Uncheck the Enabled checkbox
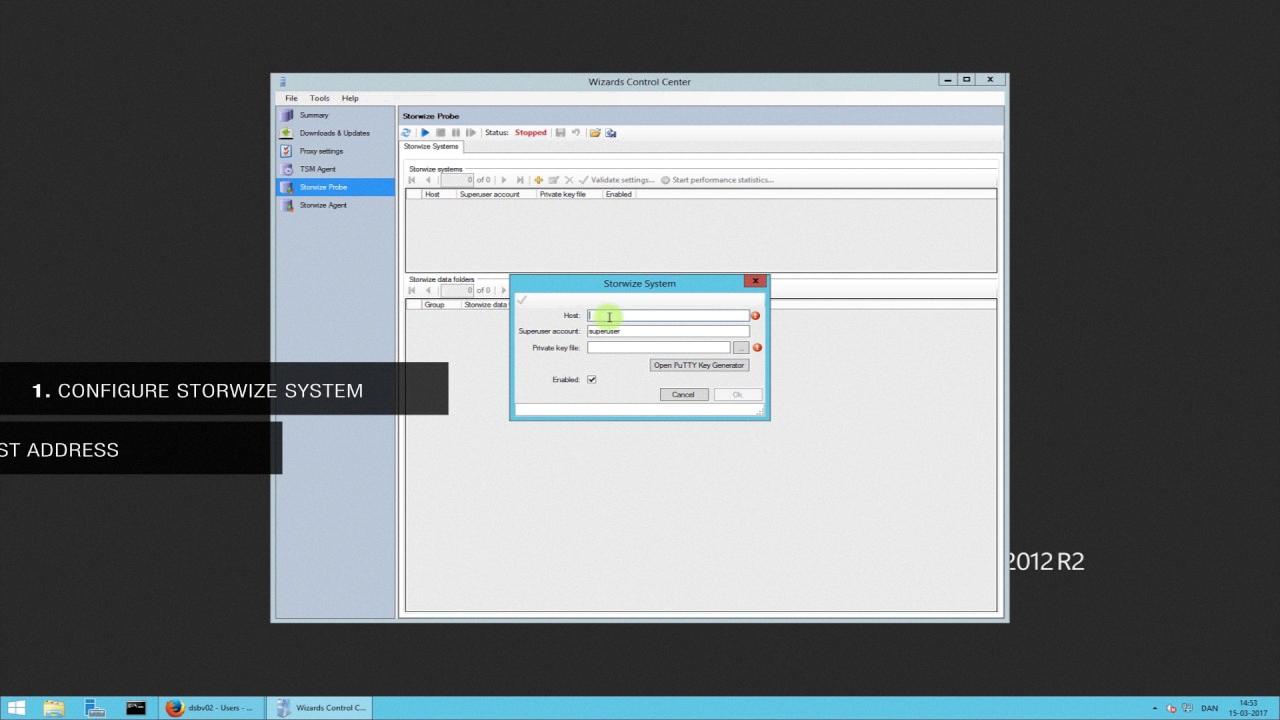This screenshot has width=1280, height=720. click(592, 380)
